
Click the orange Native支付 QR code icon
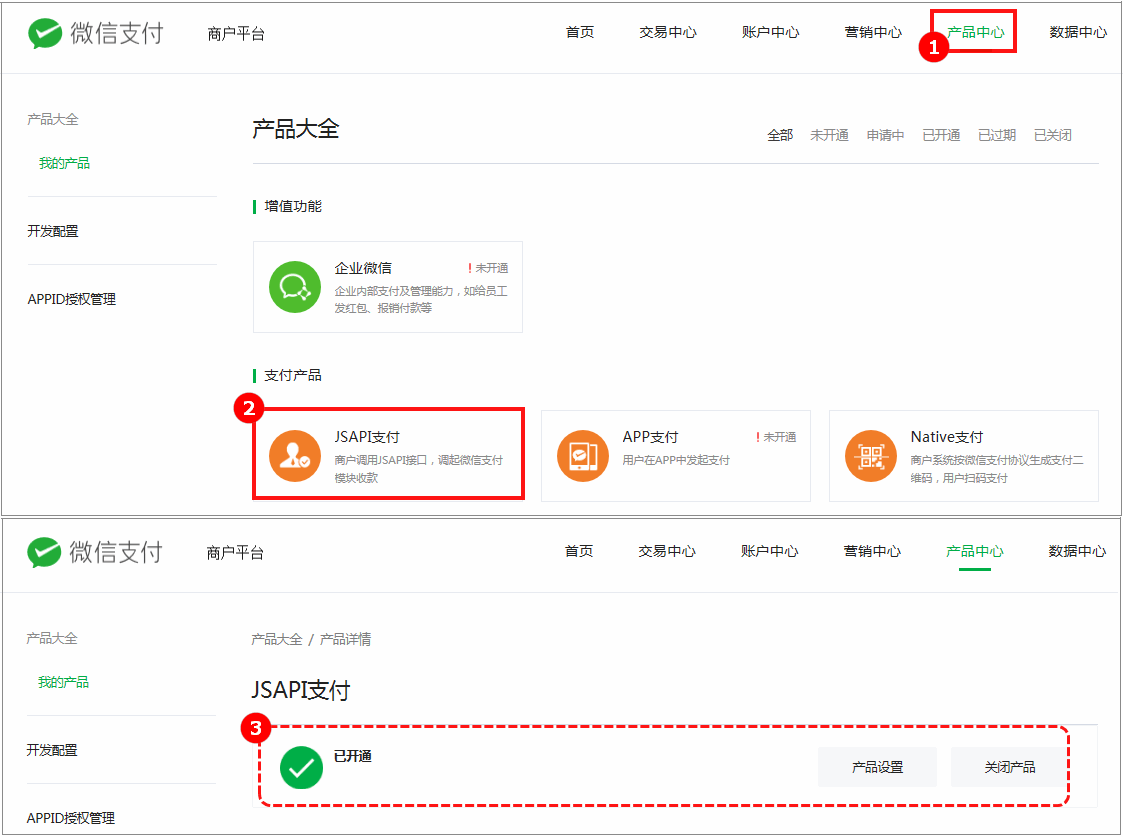[870, 455]
